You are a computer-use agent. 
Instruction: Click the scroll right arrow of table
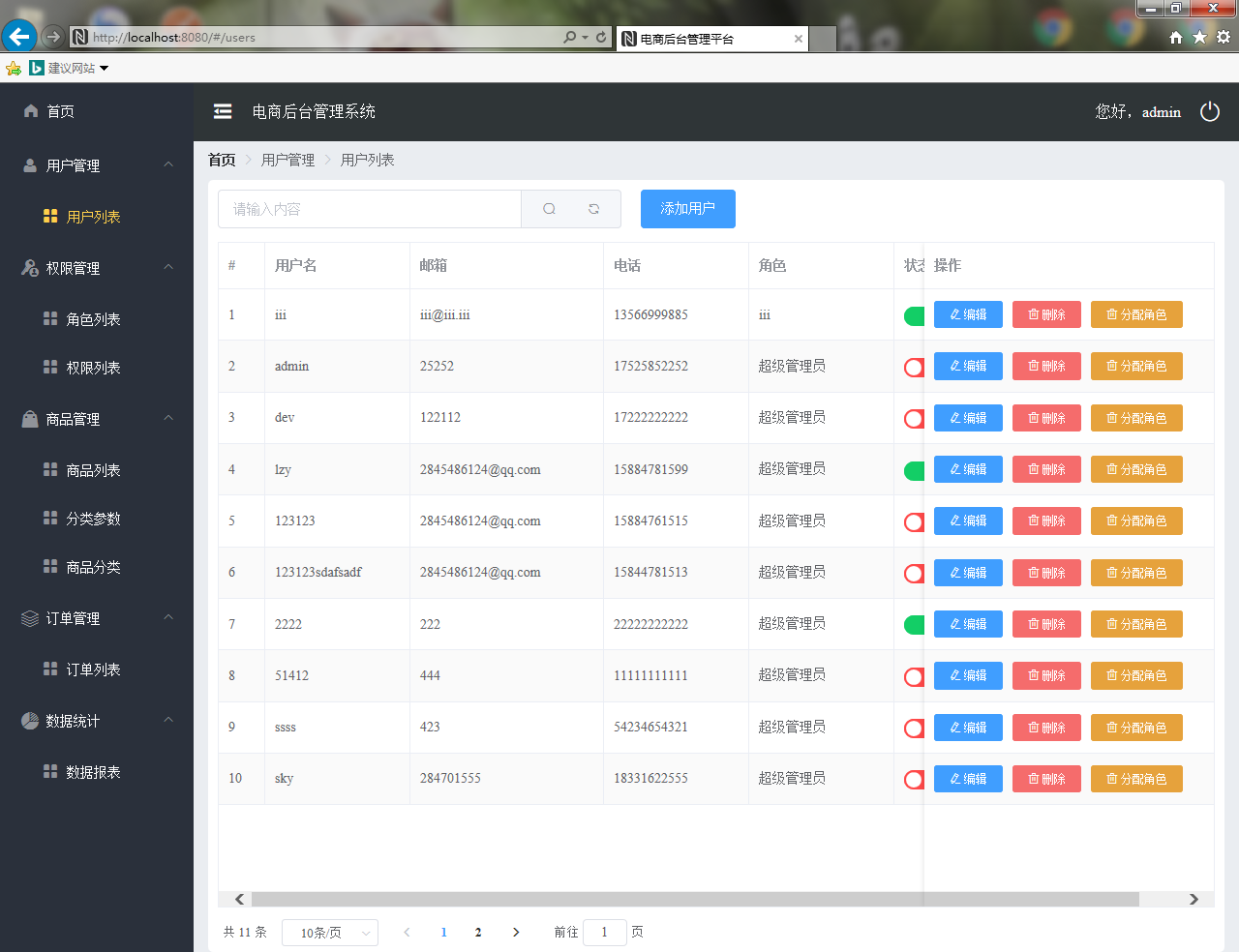coord(1194,899)
